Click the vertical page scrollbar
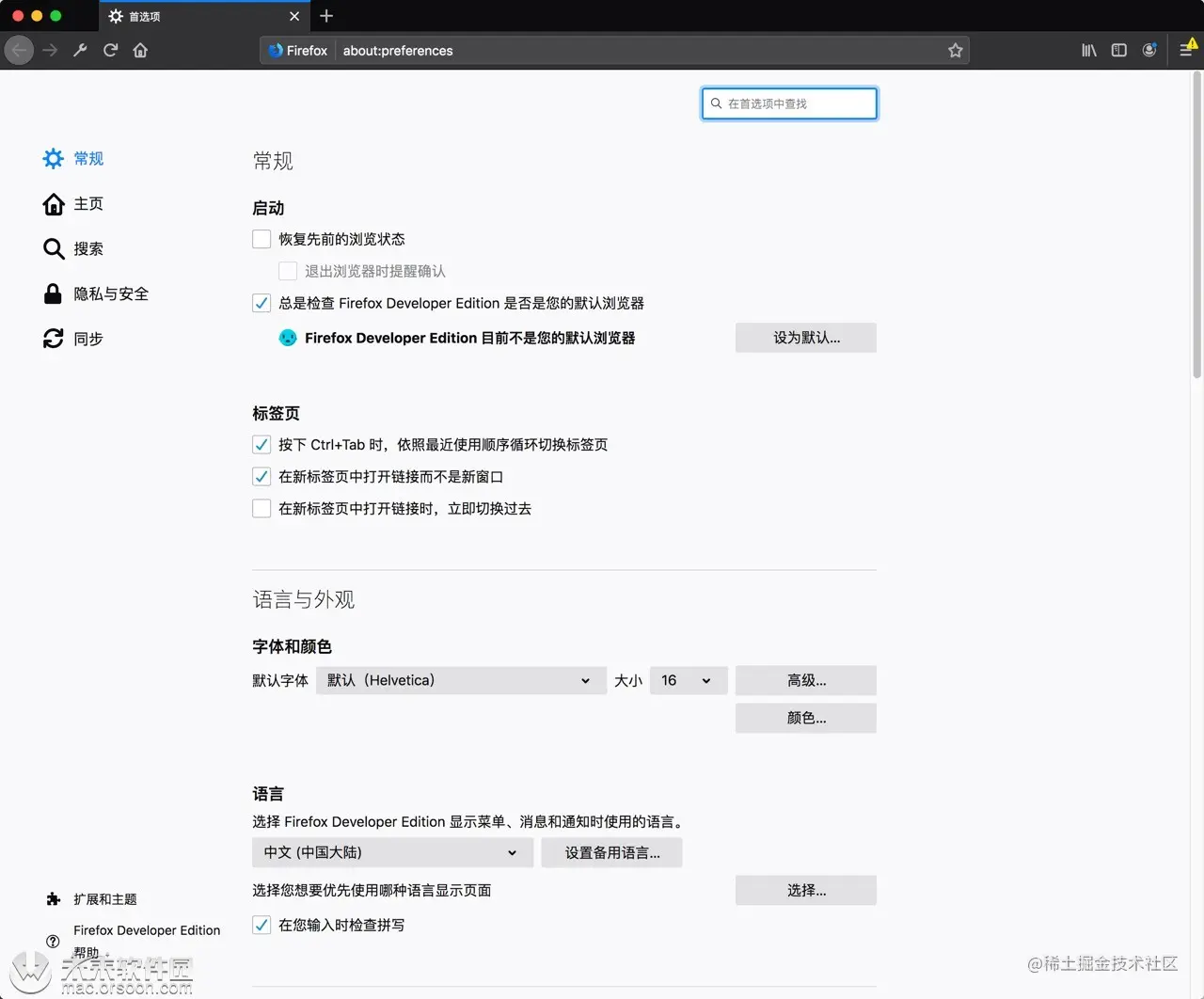1204x999 pixels. point(1196,226)
